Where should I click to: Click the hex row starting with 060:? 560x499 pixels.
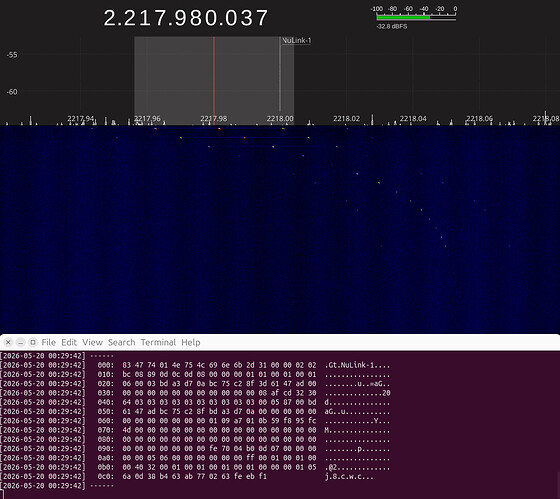(195, 421)
